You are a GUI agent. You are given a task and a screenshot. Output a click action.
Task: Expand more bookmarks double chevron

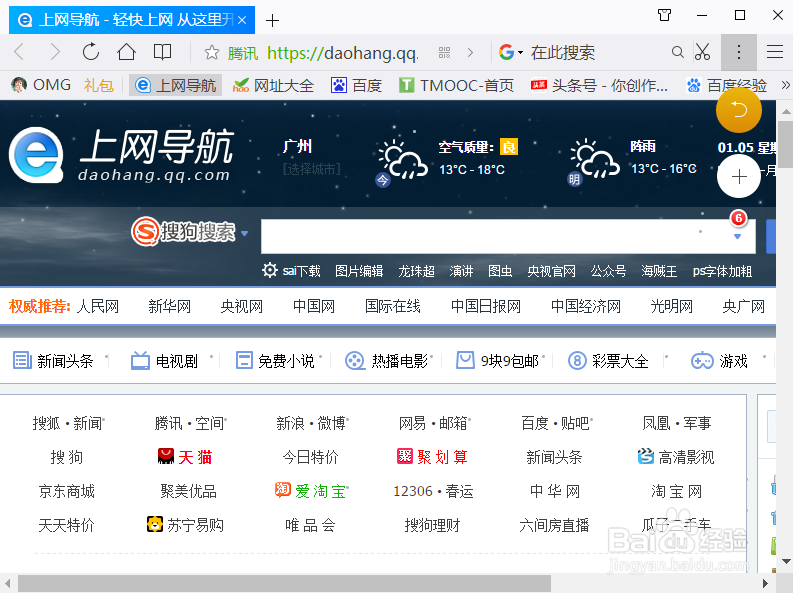(785, 85)
